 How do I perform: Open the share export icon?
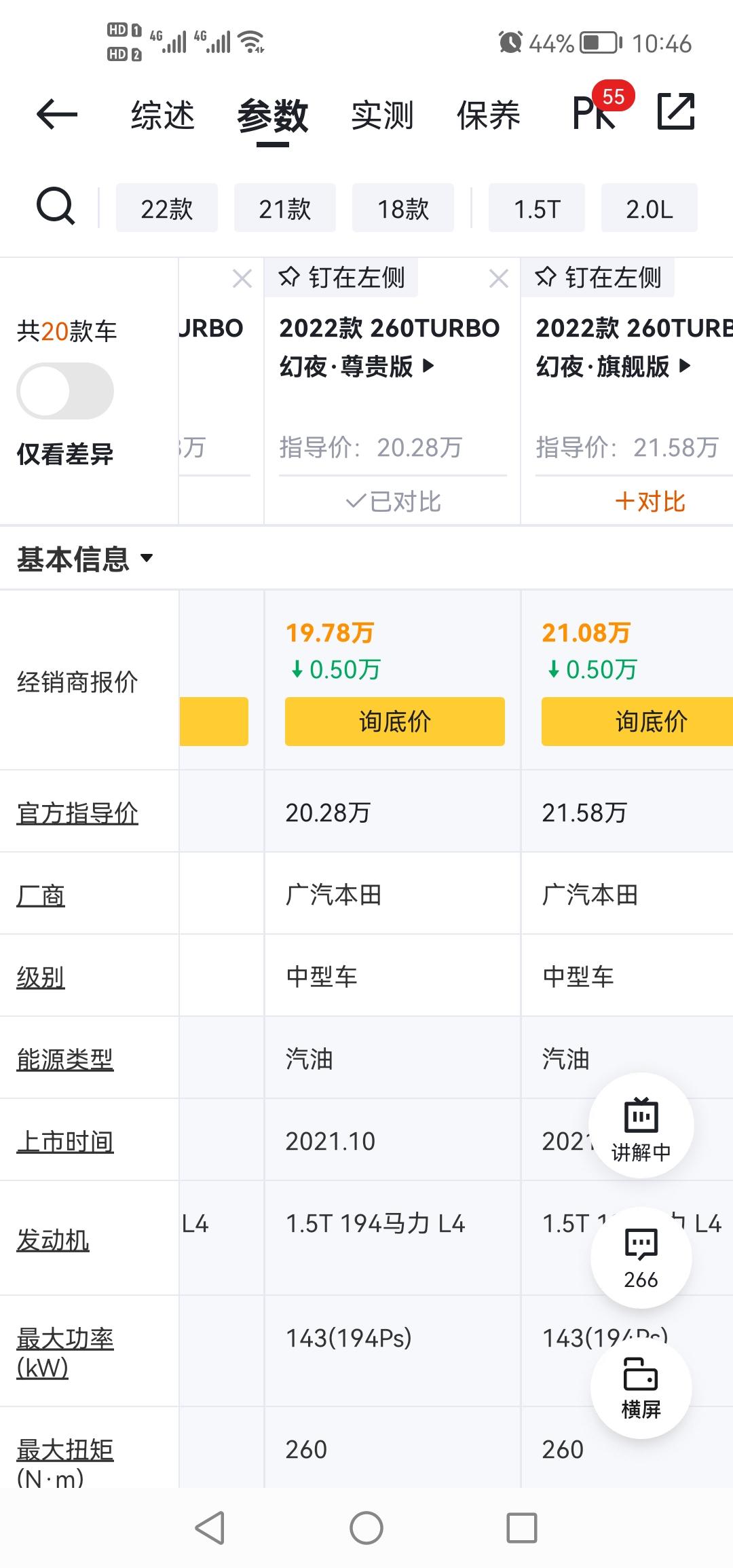676,112
